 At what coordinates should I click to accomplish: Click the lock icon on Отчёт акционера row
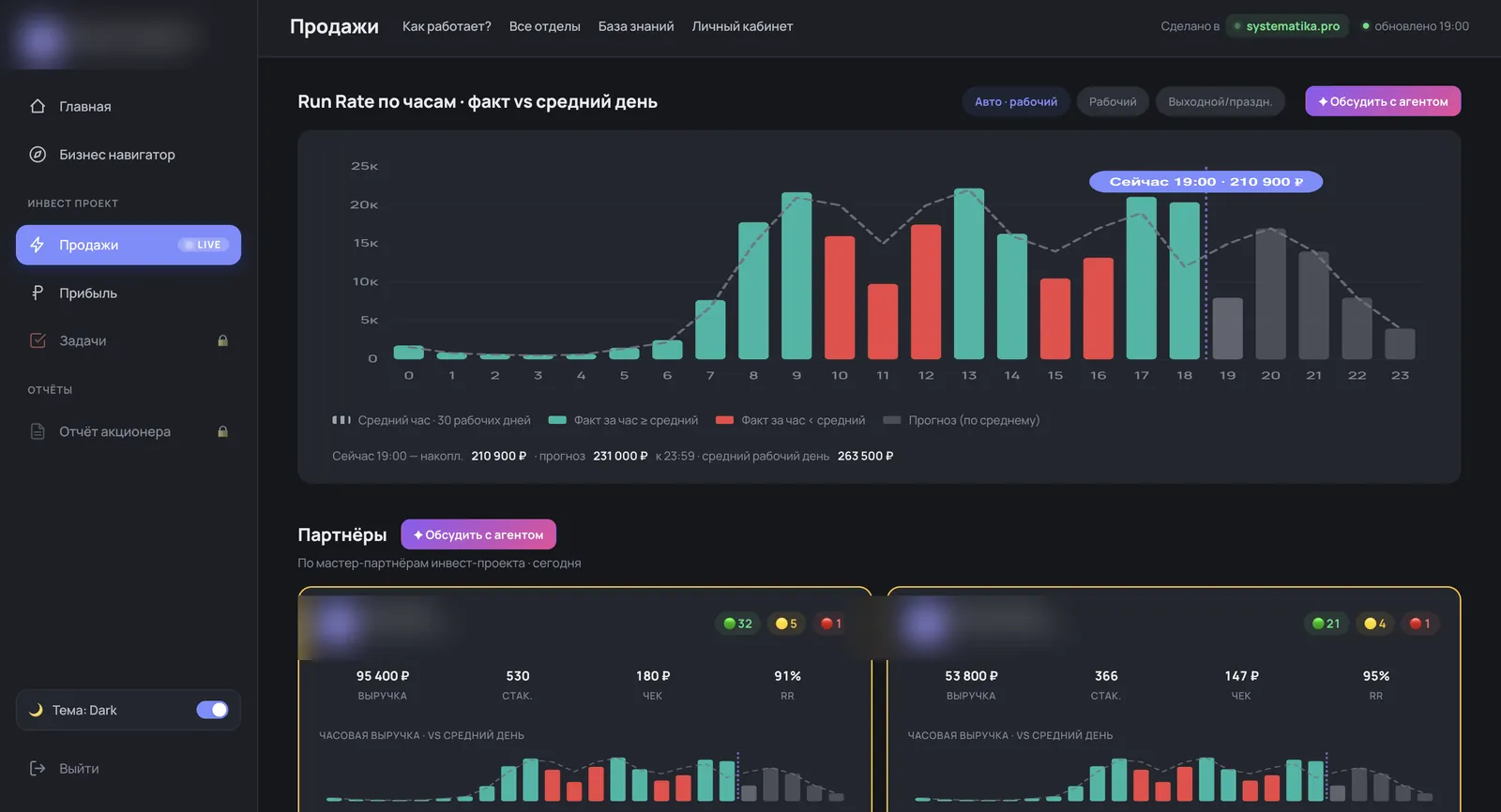point(222,431)
